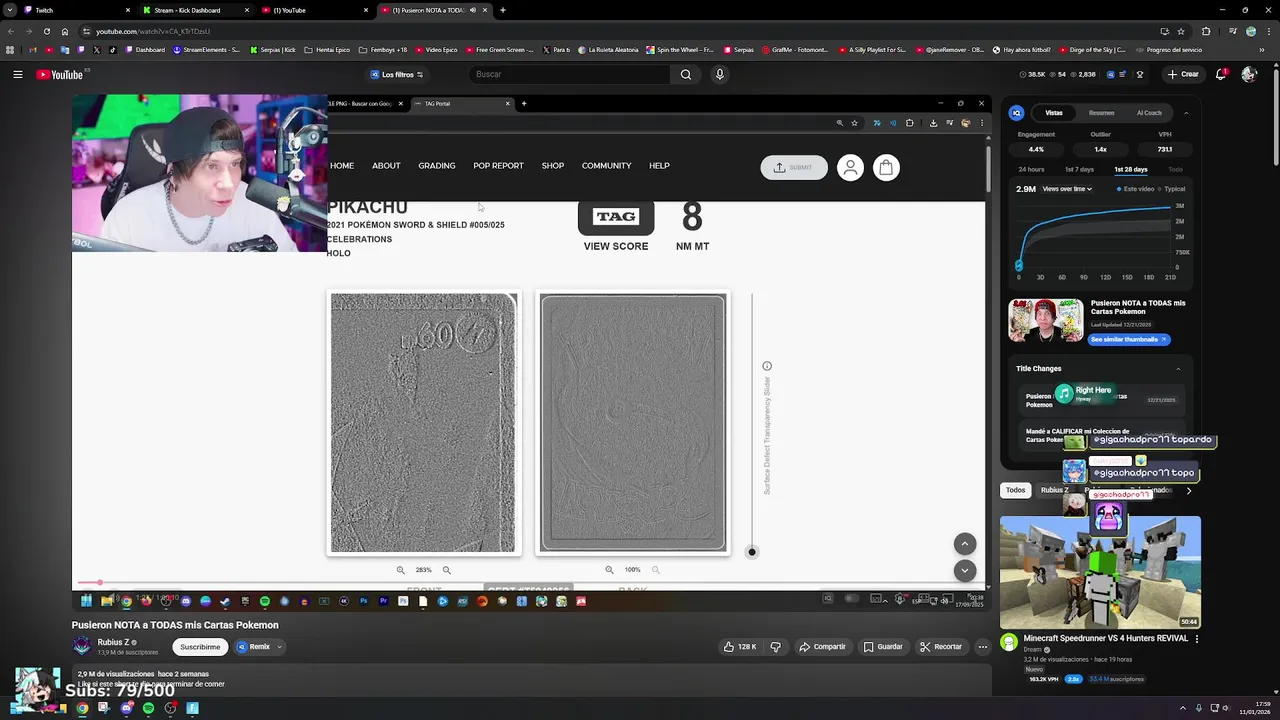This screenshot has width=1280, height=720.
Task: Focus the Buscar search field
Action: click(x=570, y=74)
